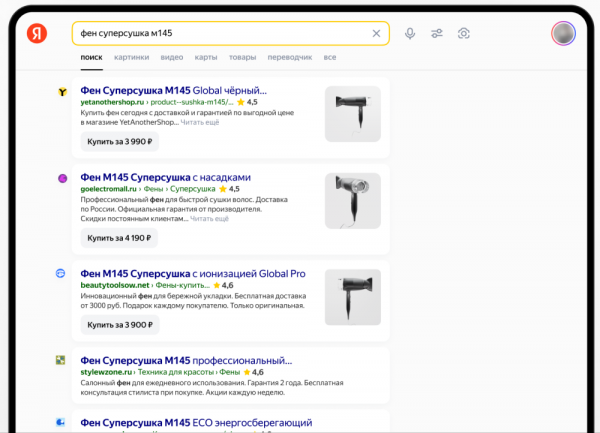Click the yetanothershop.ru site favicon
The width and height of the screenshot is (600, 433).
tap(61, 91)
